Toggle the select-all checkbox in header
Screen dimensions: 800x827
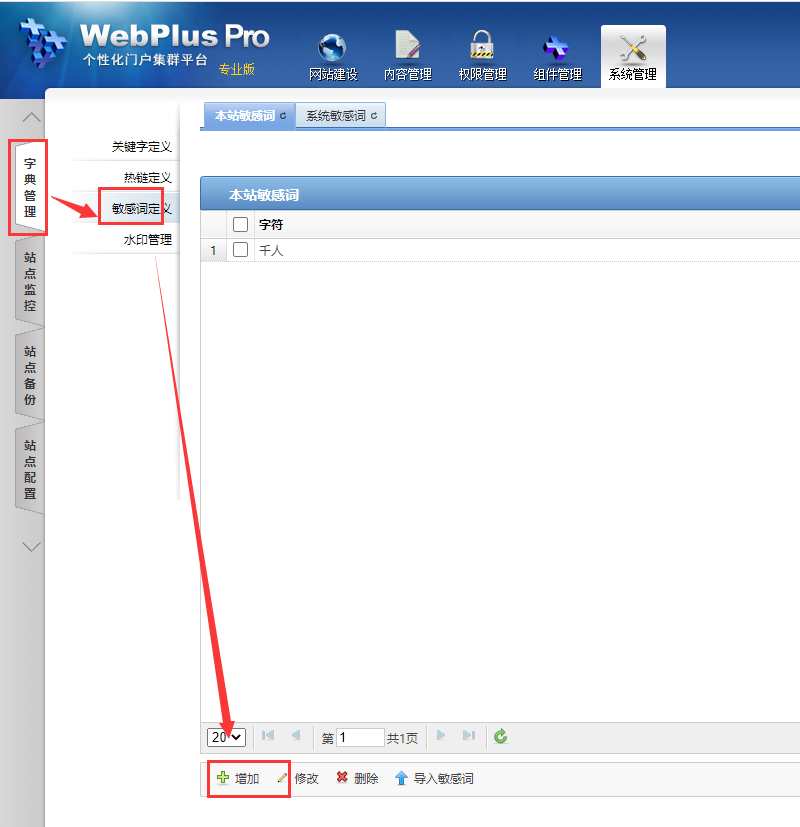(240, 225)
